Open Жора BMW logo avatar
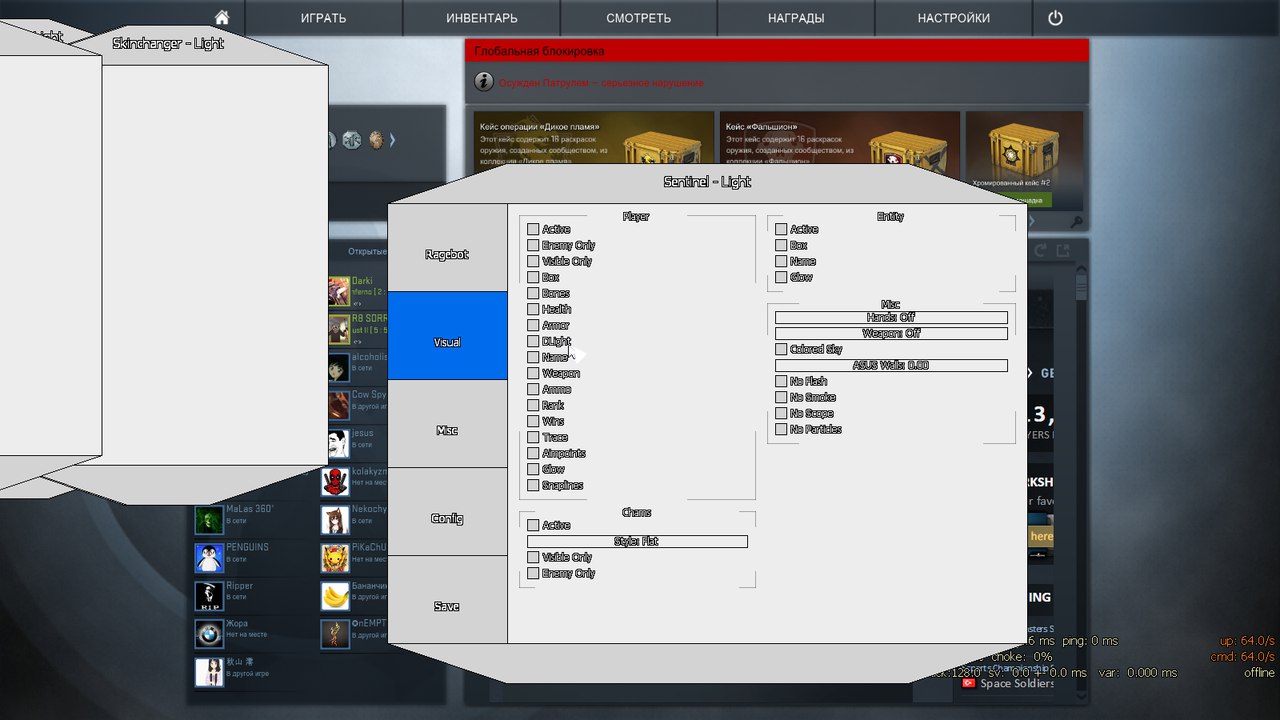 [x=209, y=634]
